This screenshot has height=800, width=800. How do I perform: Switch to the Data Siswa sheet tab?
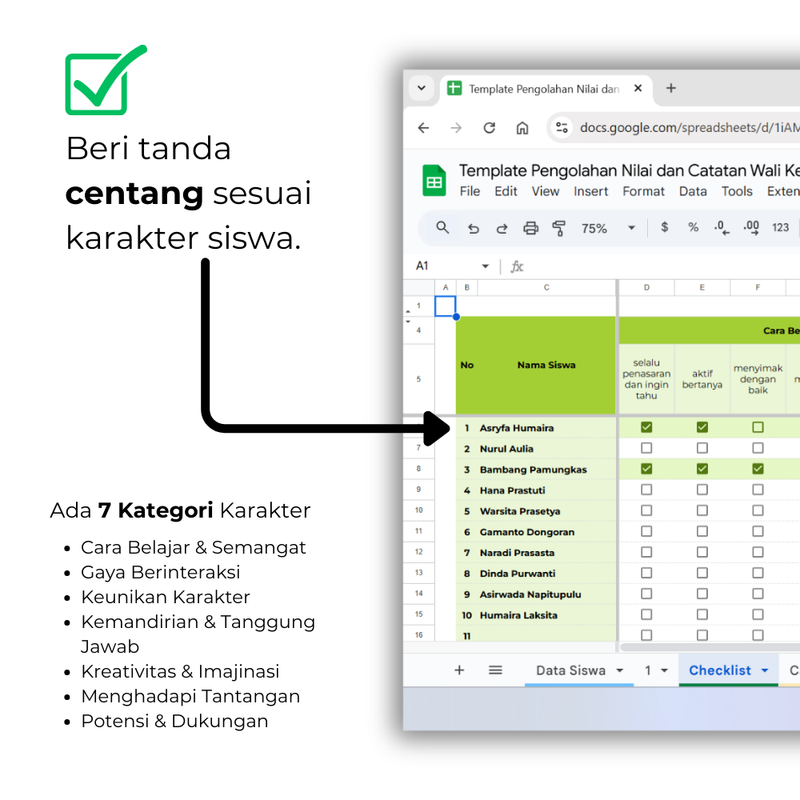coord(571,670)
